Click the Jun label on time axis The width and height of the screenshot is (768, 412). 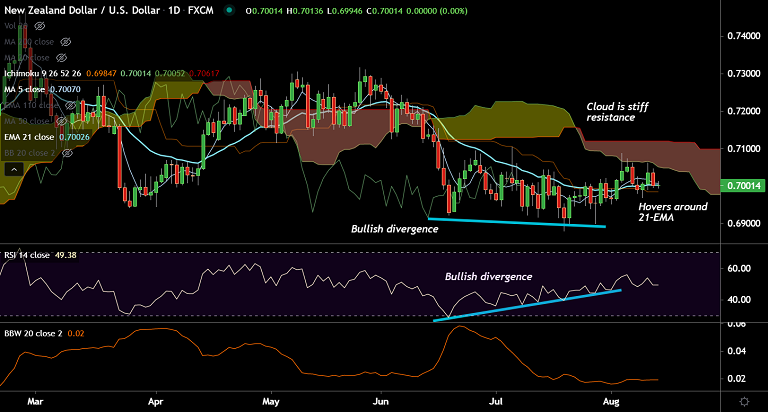(381, 402)
